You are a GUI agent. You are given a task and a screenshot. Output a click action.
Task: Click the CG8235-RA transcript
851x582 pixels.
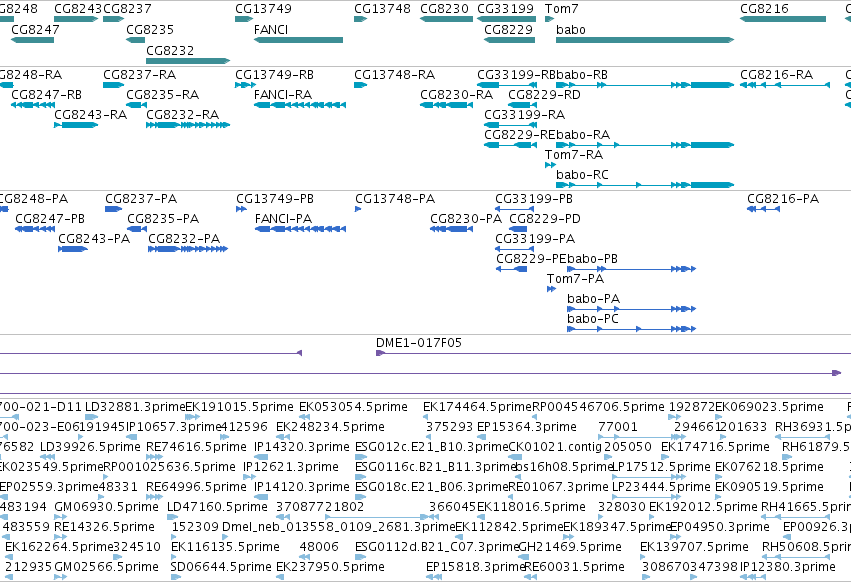pyautogui.click(x=136, y=105)
